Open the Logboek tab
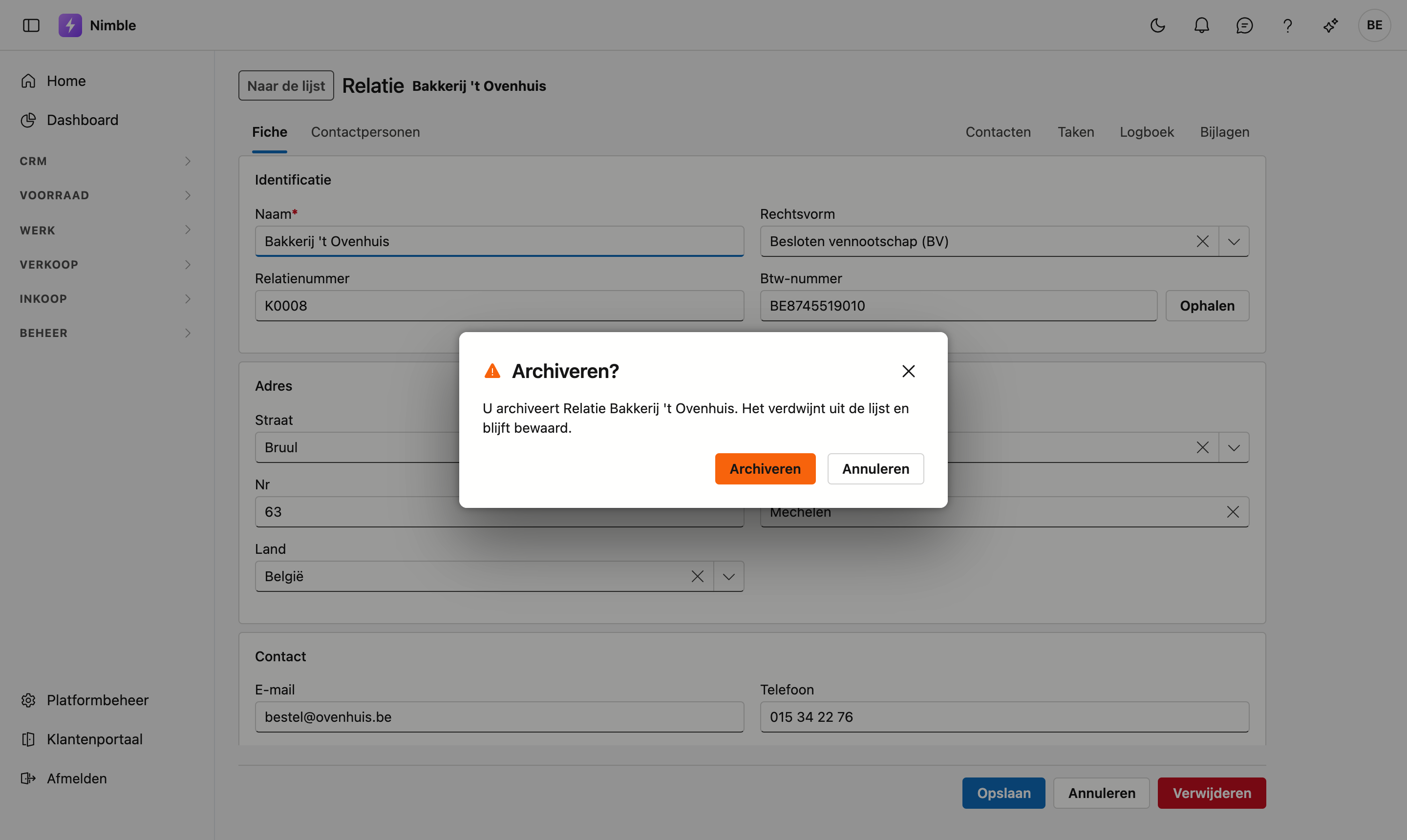 point(1147,132)
